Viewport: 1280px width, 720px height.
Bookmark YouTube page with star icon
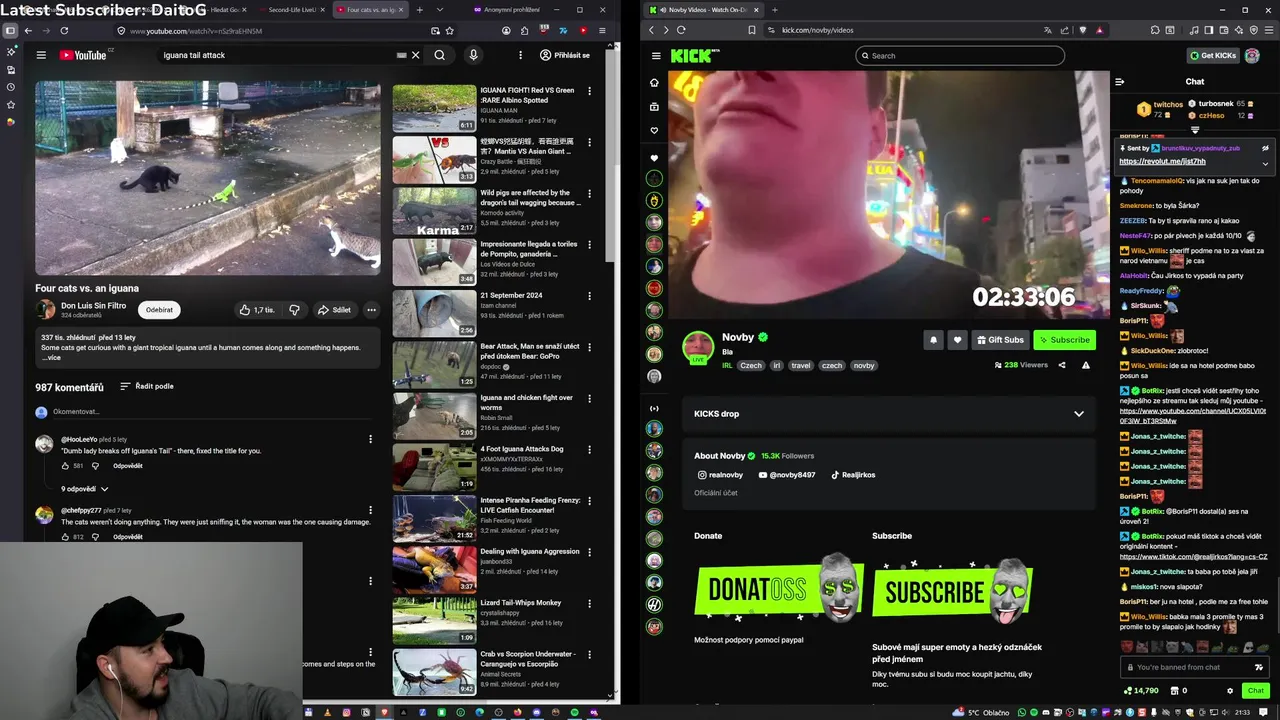(450, 31)
